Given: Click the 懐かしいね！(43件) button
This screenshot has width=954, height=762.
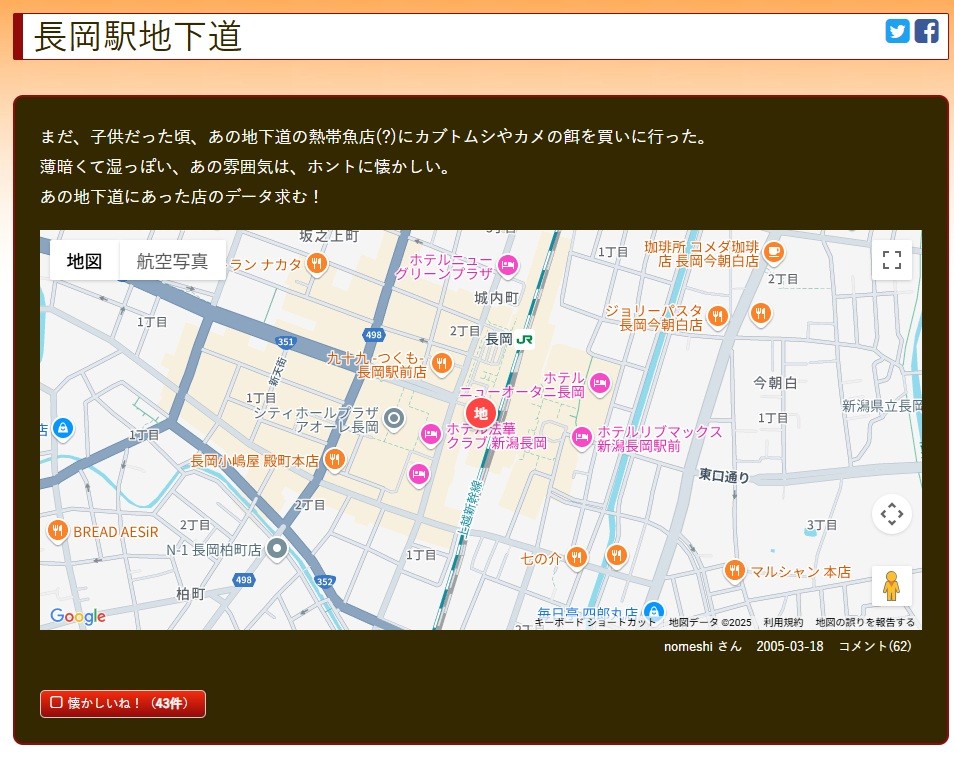Looking at the screenshot, I should pyautogui.click(x=123, y=703).
